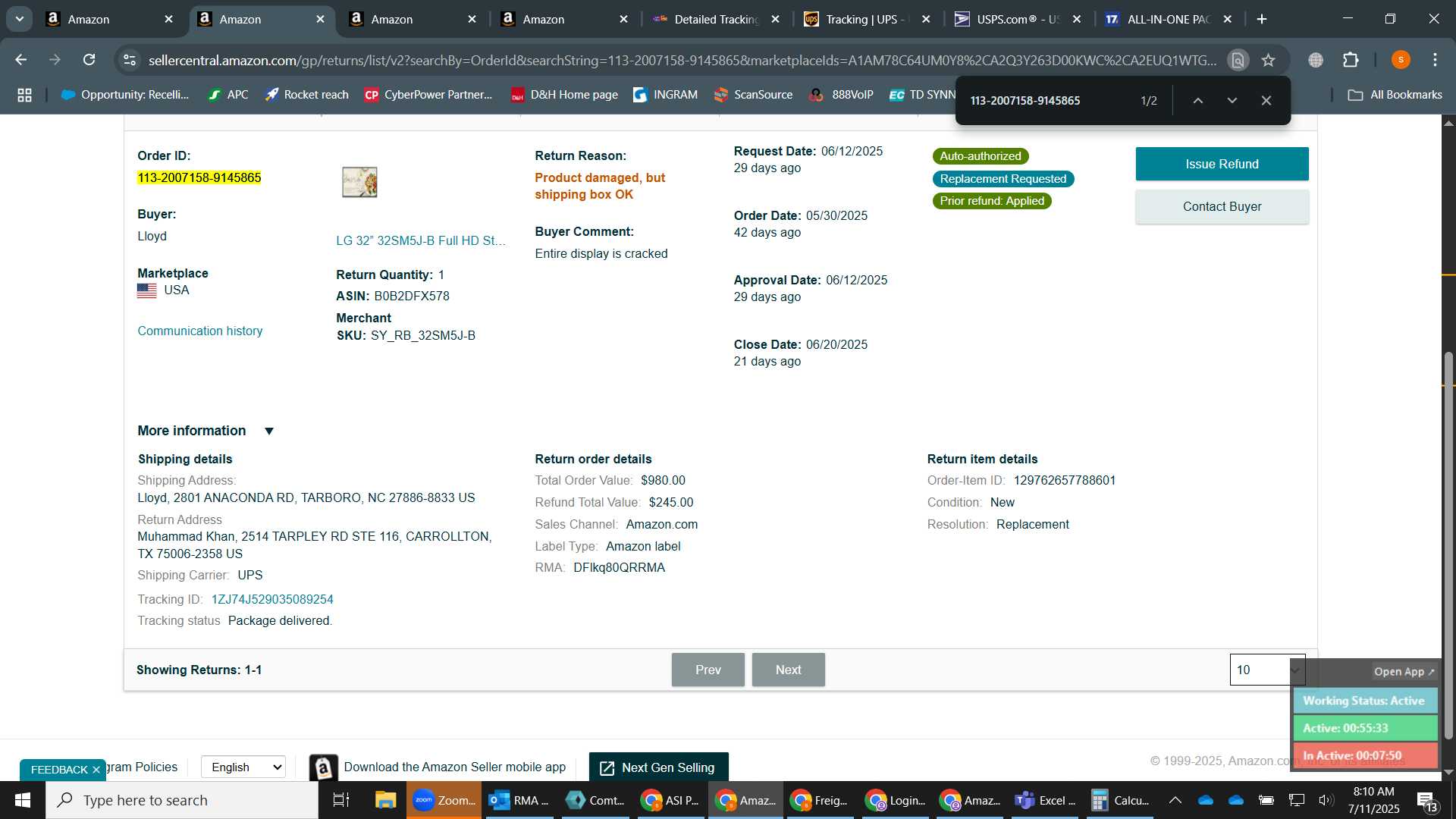Reload the Seller Central page
The image size is (1456, 819).
point(89,60)
